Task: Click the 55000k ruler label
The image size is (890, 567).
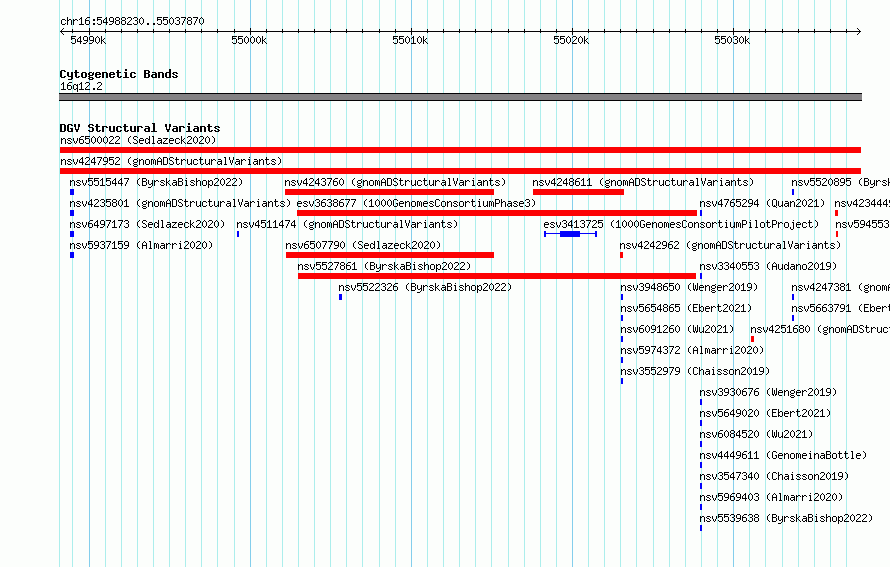Action: (x=249, y=40)
